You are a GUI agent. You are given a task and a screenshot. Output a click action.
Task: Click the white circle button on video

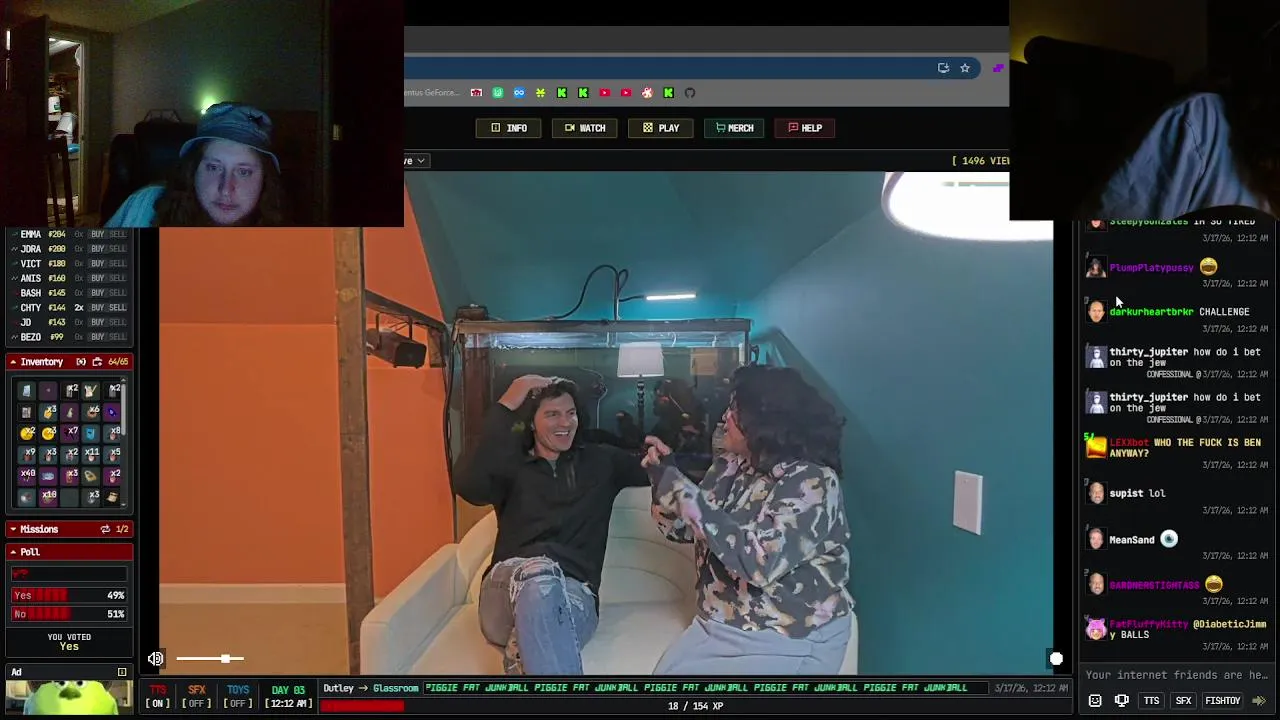pos(1056,658)
